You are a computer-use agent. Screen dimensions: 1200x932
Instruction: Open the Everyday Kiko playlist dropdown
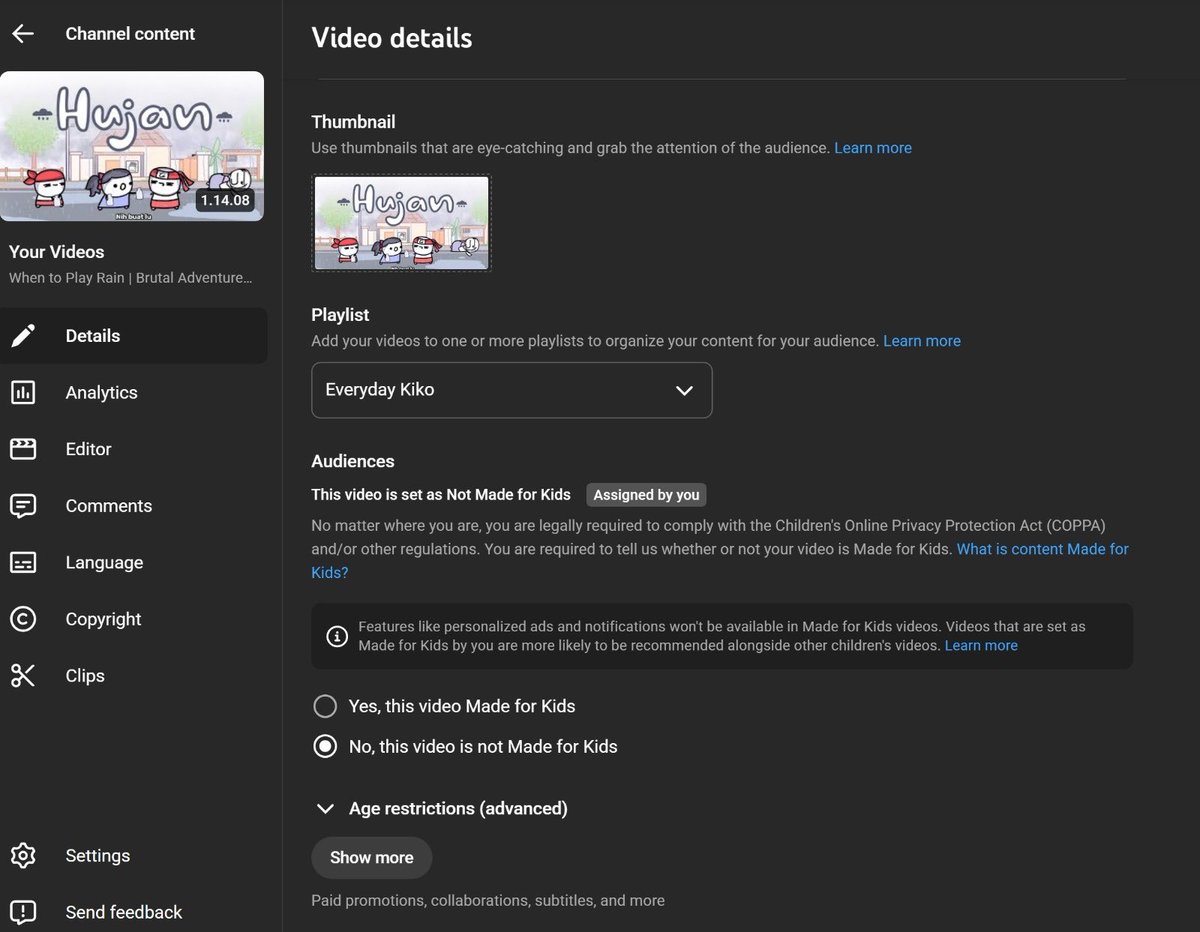(512, 390)
